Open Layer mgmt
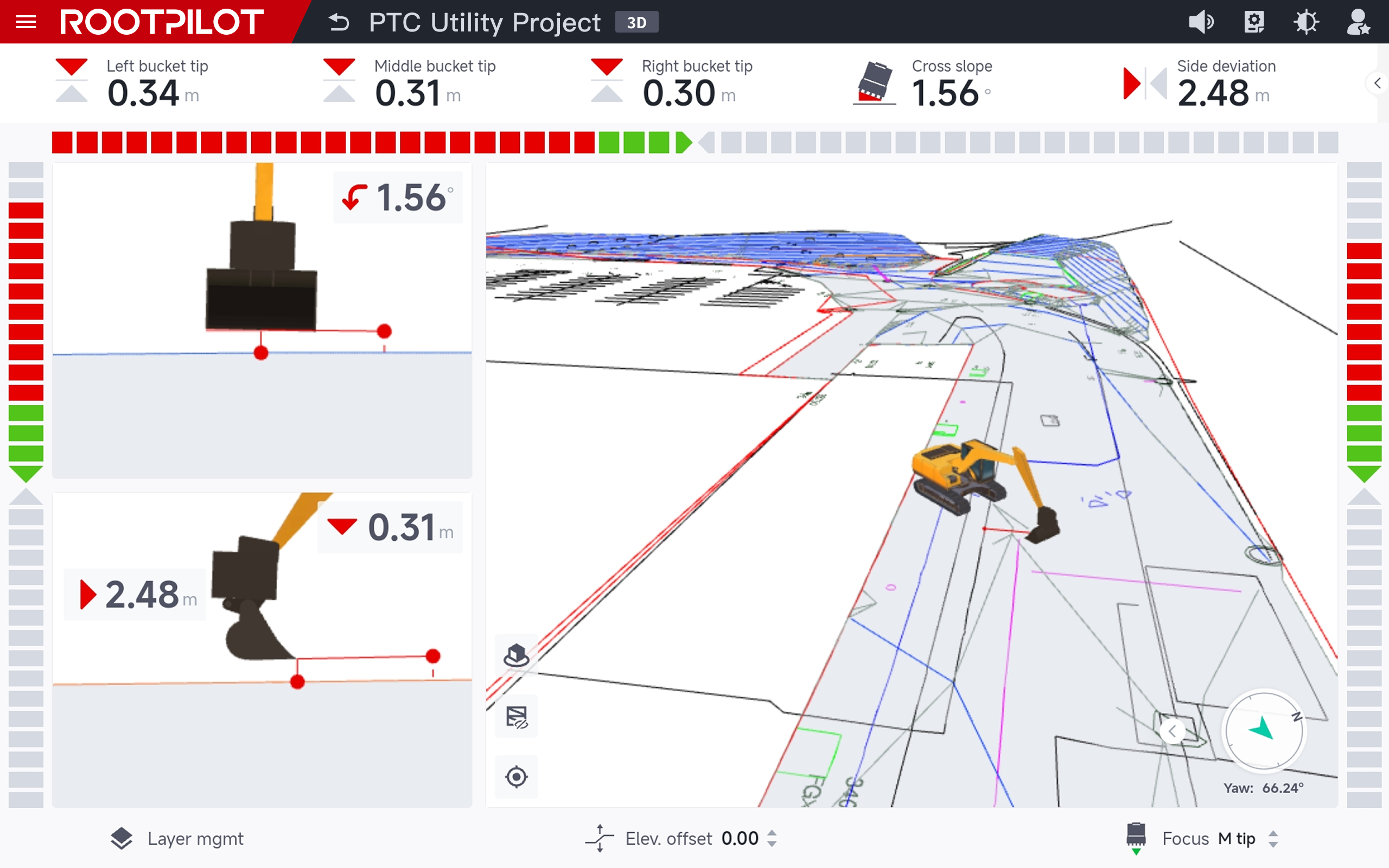This screenshot has width=1389, height=868. point(178,839)
